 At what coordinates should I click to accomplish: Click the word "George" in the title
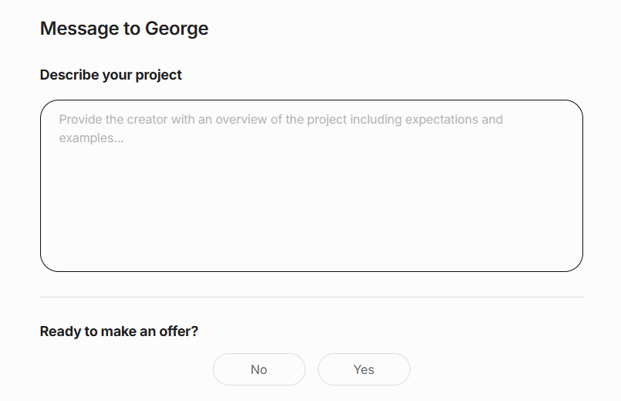(x=177, y=28)
